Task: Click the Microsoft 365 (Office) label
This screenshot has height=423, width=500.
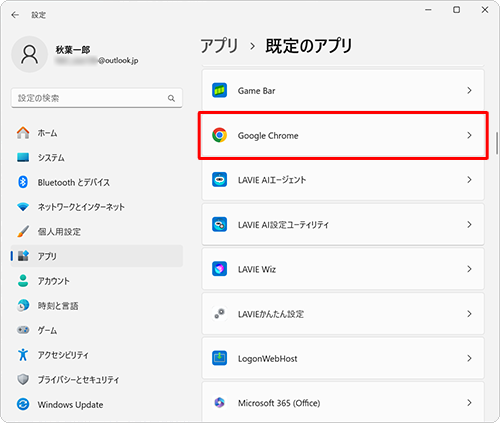Action: click(279, 403)
